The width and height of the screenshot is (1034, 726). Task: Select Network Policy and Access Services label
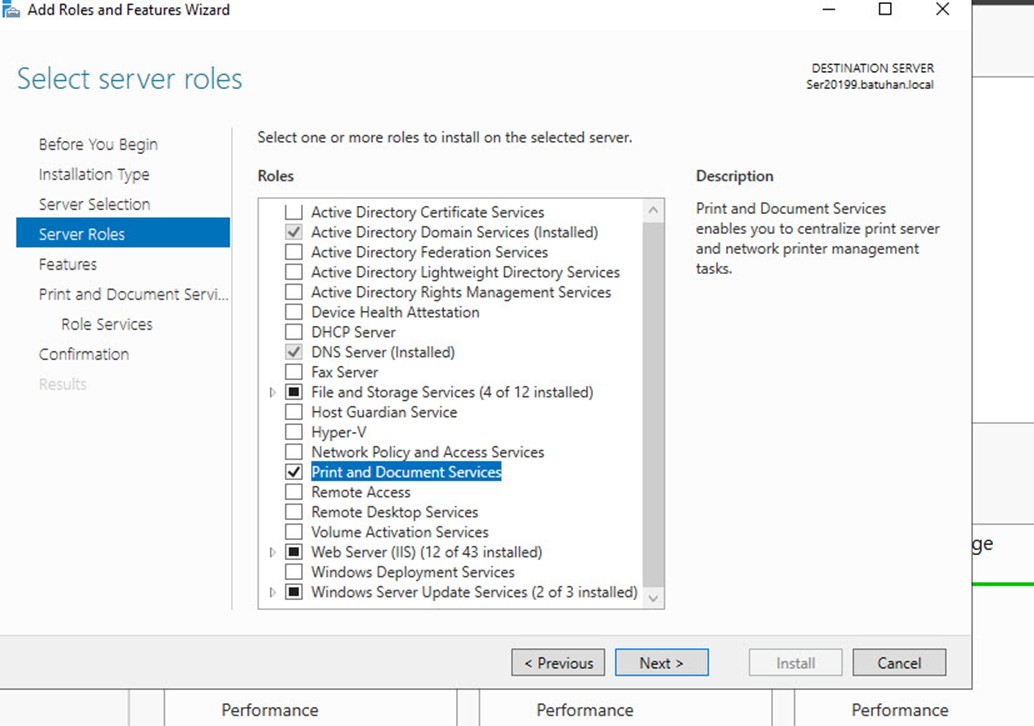[x=428, y=452]
